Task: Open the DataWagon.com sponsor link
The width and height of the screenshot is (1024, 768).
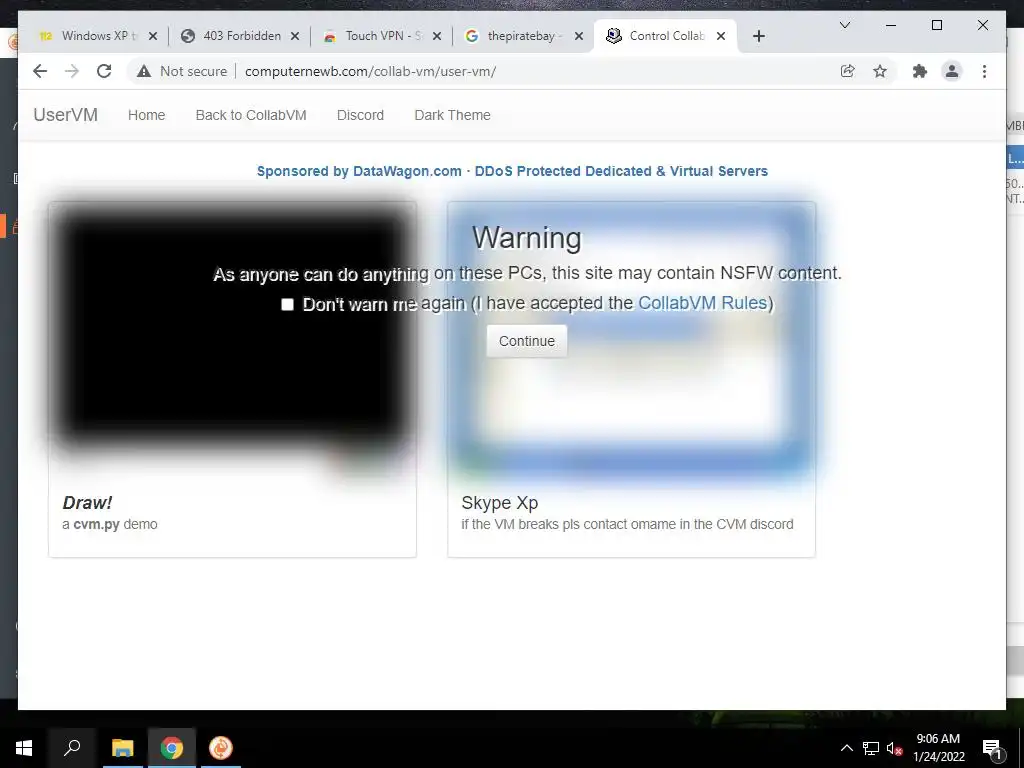Action: (x=512, y=171)
